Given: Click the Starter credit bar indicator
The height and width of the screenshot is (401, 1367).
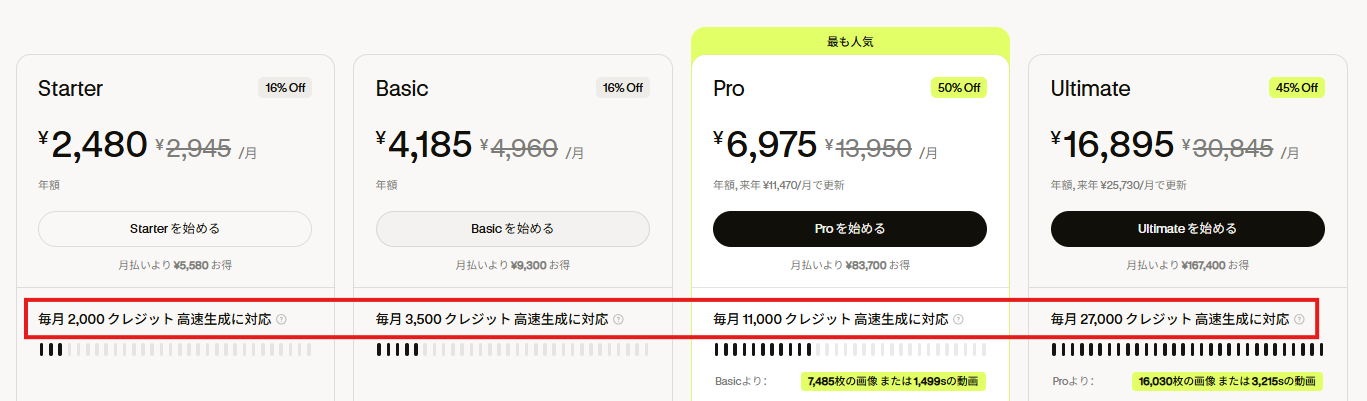Looking at the screenshot, I should point(175,350).
